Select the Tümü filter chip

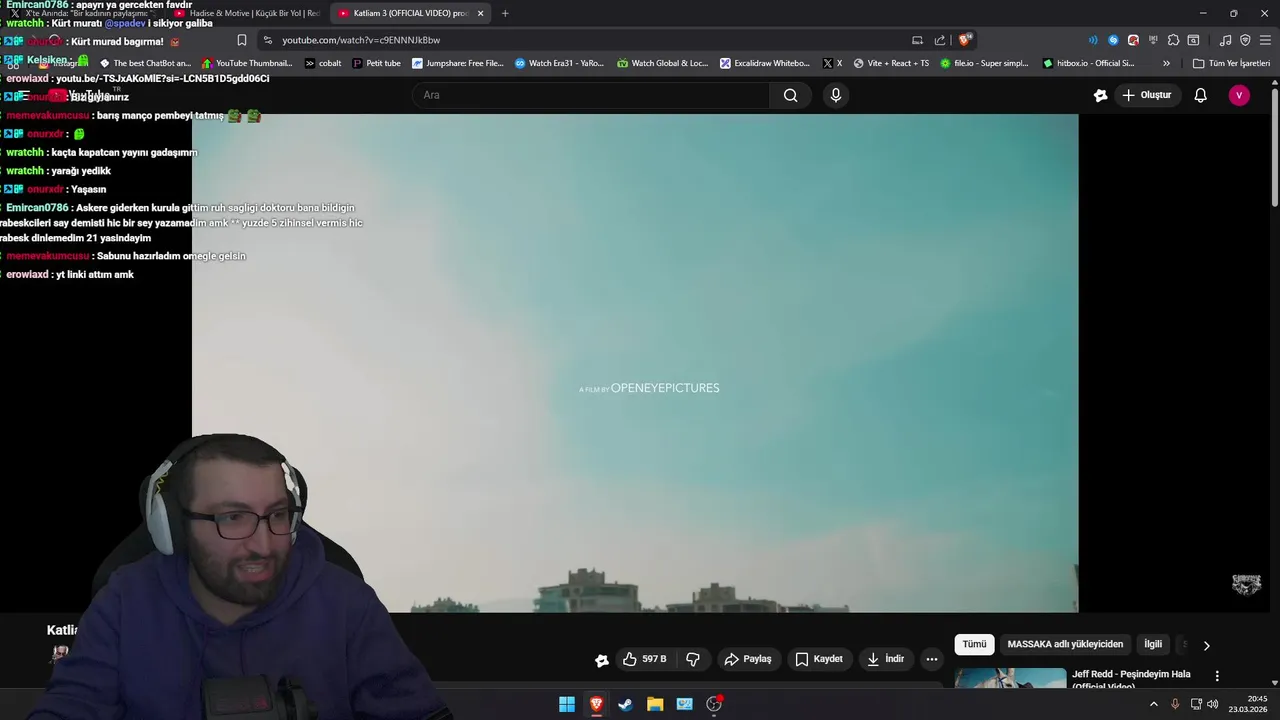pos(974,644)
